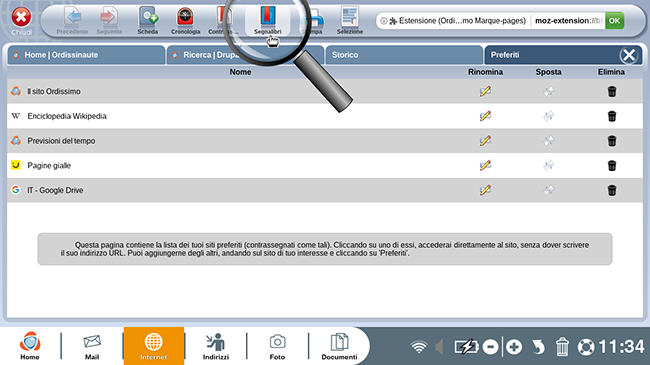Click the speaker volume icon
Screen dimensions: 650x365
pos(439,347)
